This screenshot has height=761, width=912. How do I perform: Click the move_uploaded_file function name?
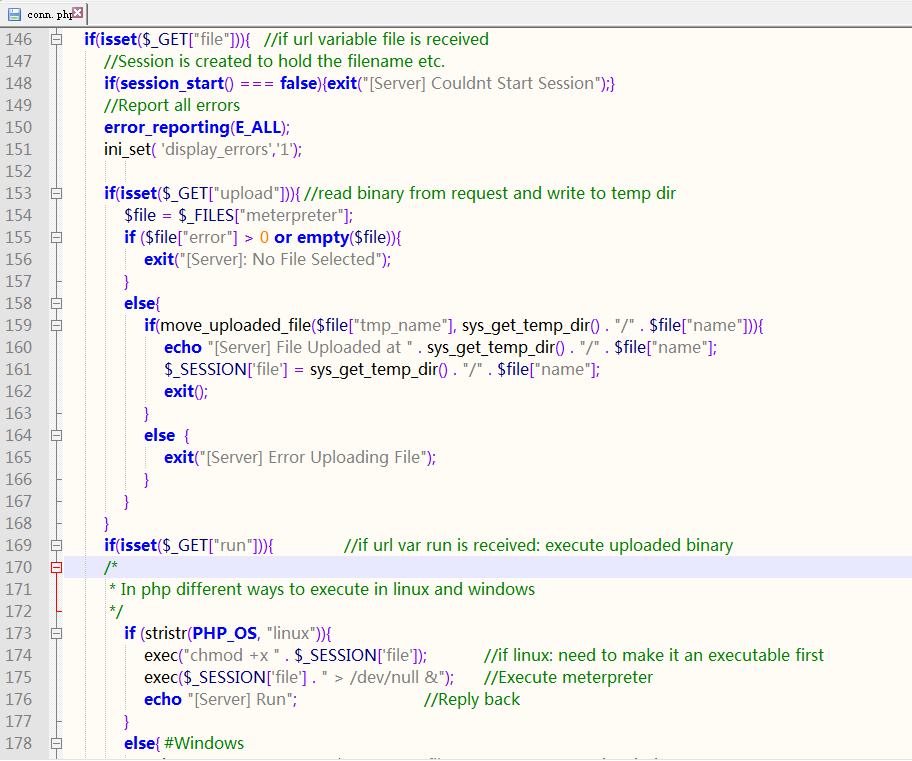click(x=236, y=326)
